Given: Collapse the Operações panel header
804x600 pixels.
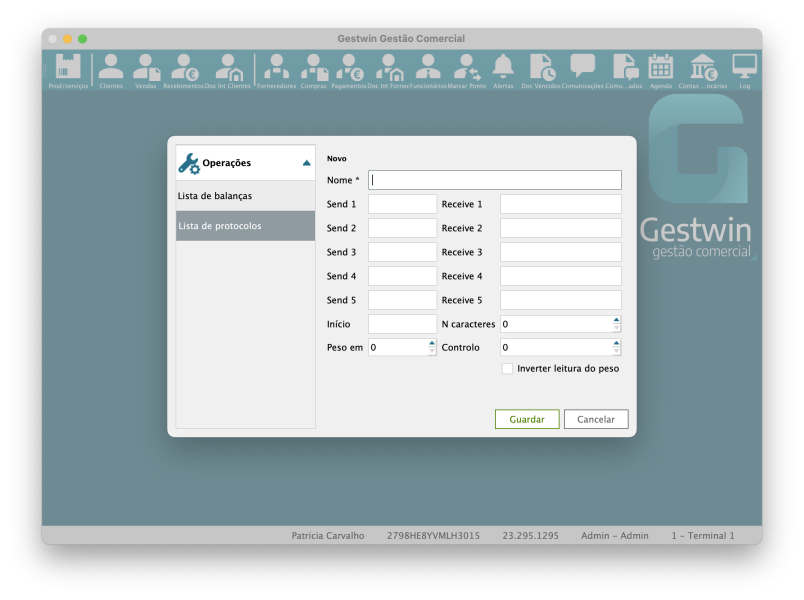Looking at the screenshot, I should coord(306,163).
